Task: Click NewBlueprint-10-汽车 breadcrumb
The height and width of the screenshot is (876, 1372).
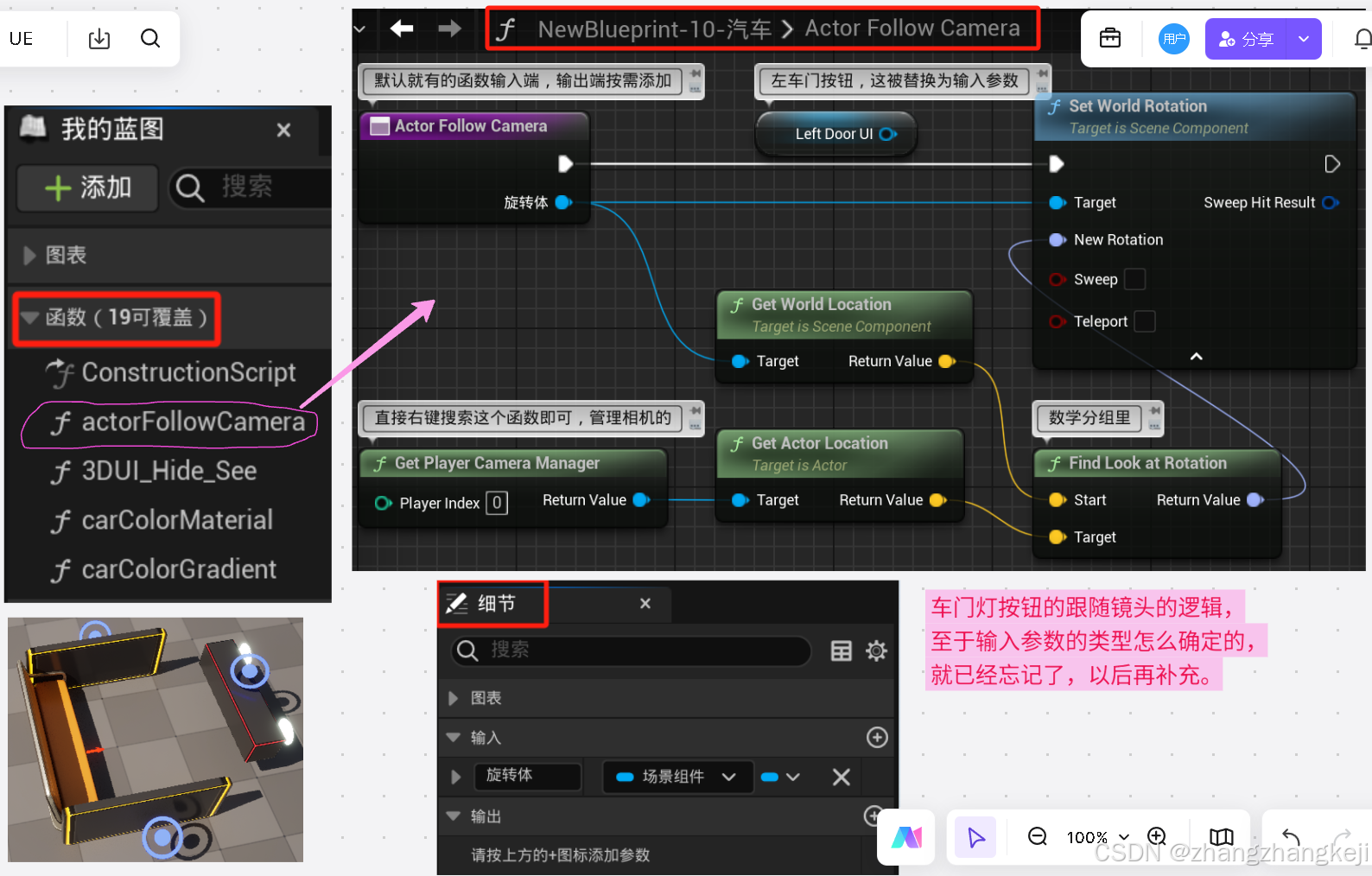Action: tap(654, 29)
